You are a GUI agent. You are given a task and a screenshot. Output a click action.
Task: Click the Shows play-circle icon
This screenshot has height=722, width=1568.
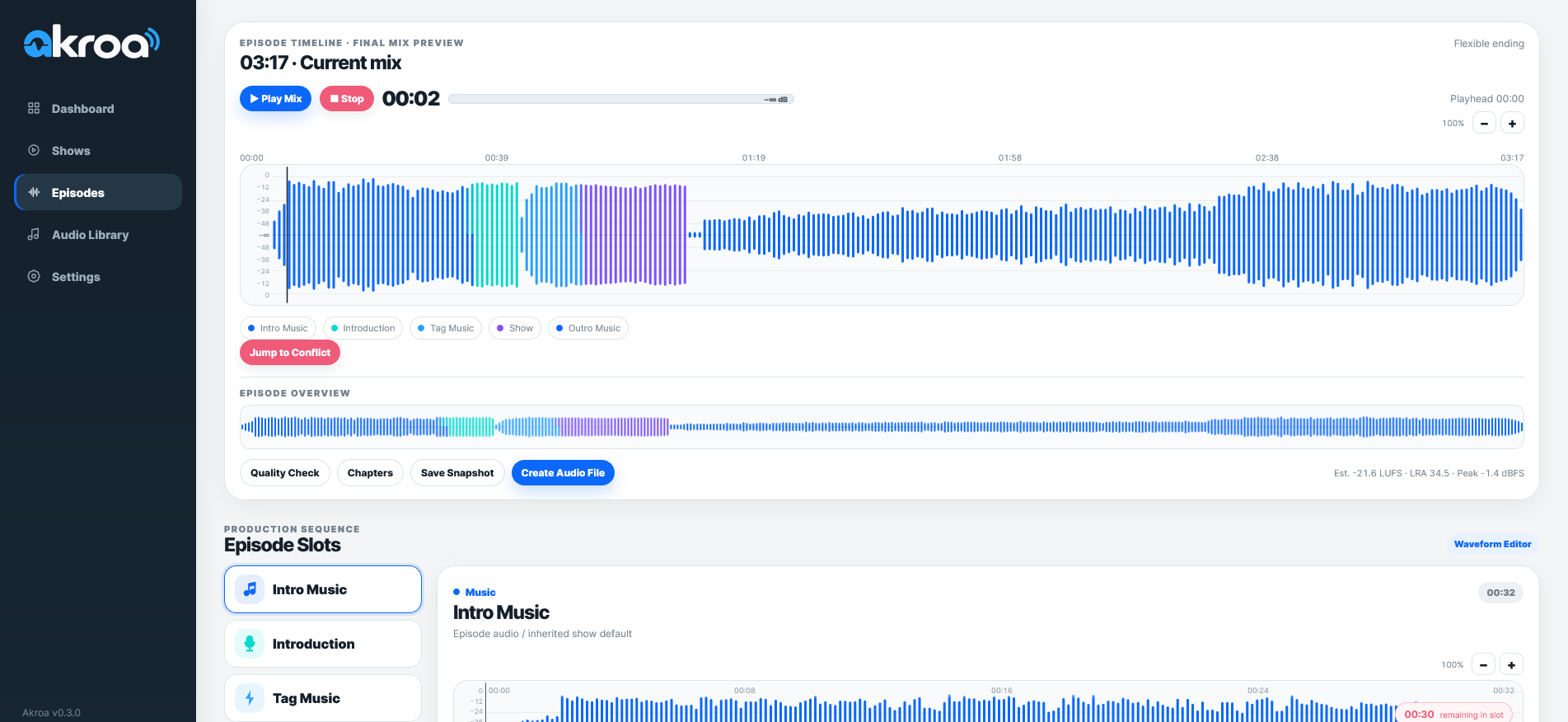(34, 150)
